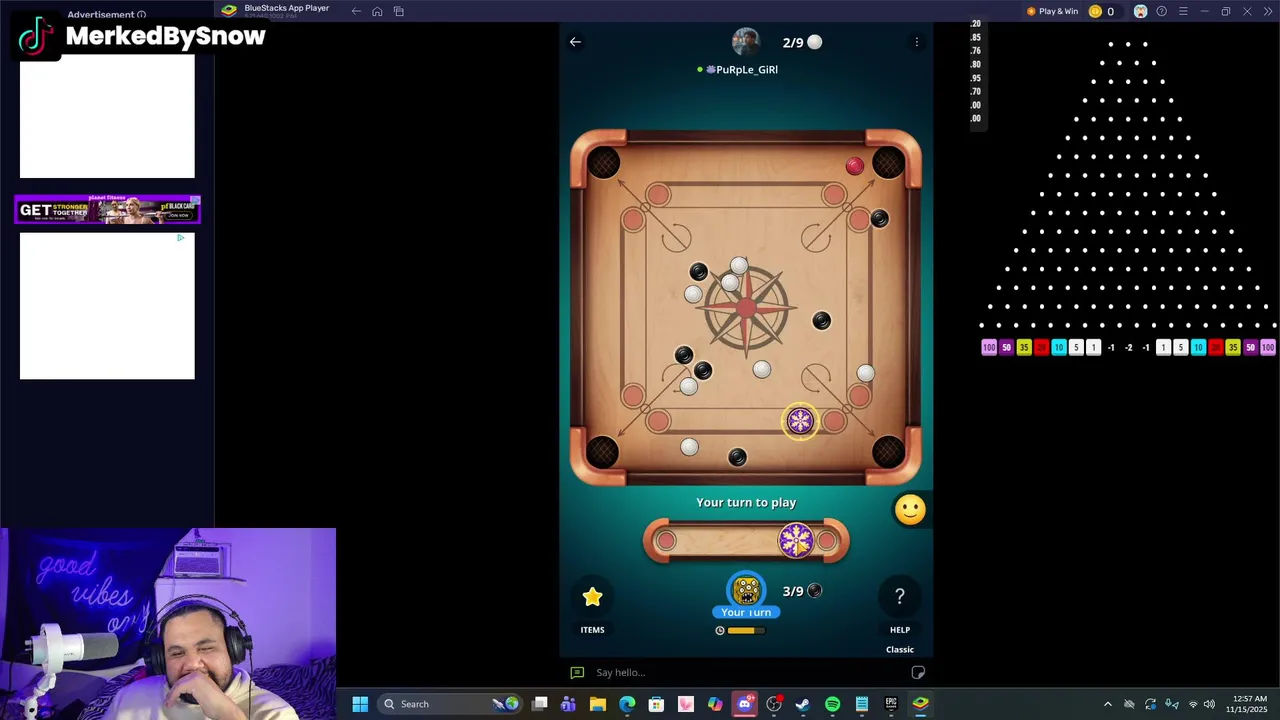This screenshot has width=1280, height=720.
Task: Open the ITEMS star icon
Action: coord(592,597)
